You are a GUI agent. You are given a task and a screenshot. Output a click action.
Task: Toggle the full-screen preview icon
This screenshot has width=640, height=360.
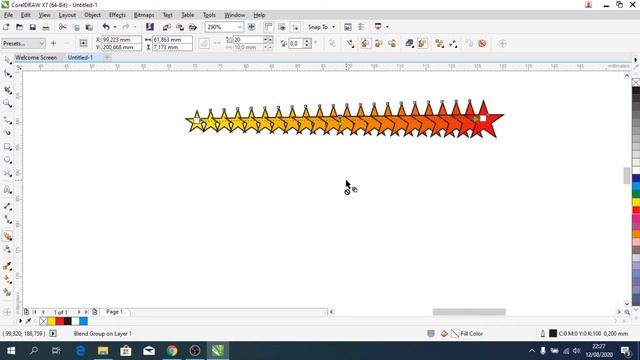click(x=251, y=27)
